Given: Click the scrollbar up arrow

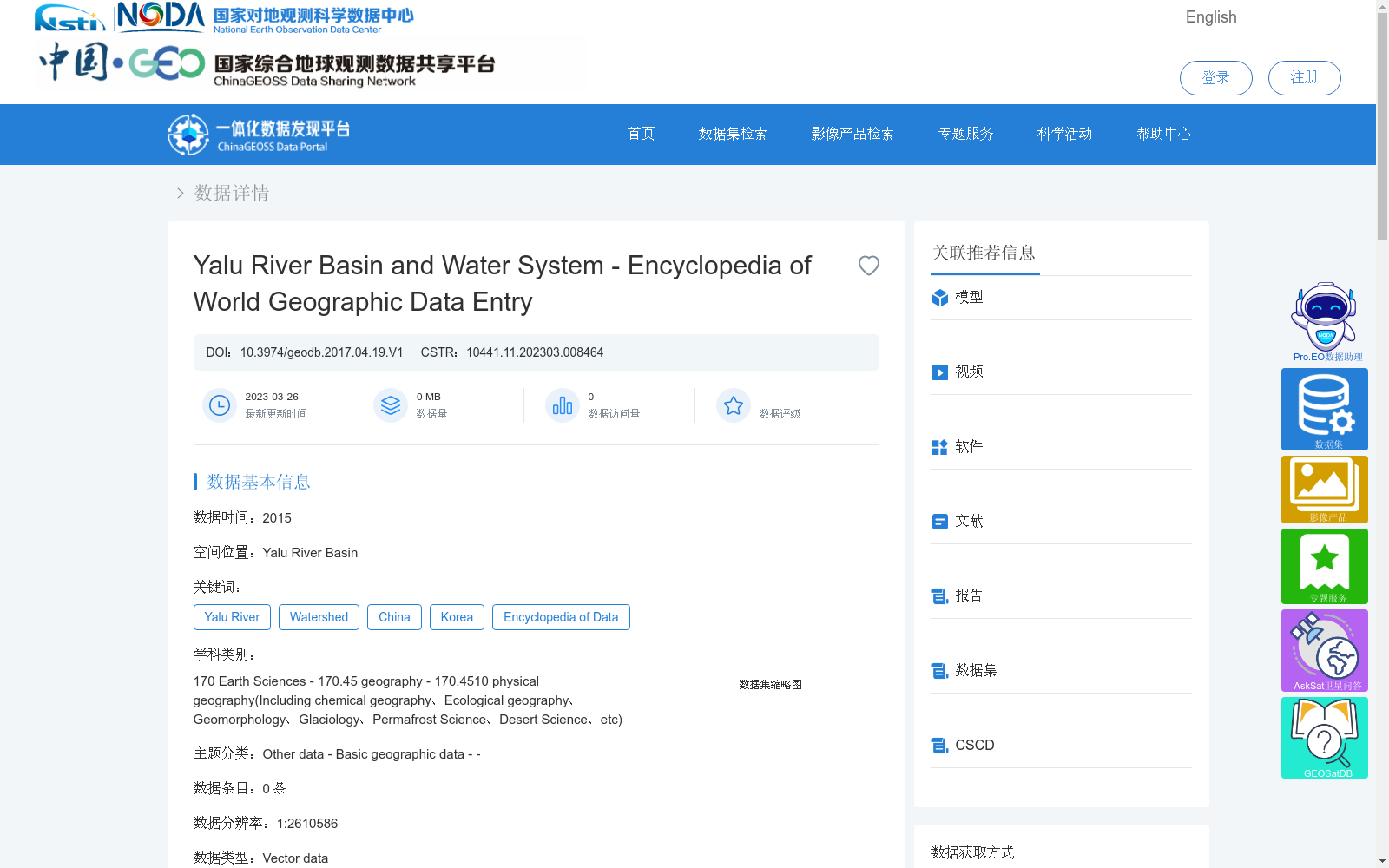Looking at the screenshot, I should 1382,7.
